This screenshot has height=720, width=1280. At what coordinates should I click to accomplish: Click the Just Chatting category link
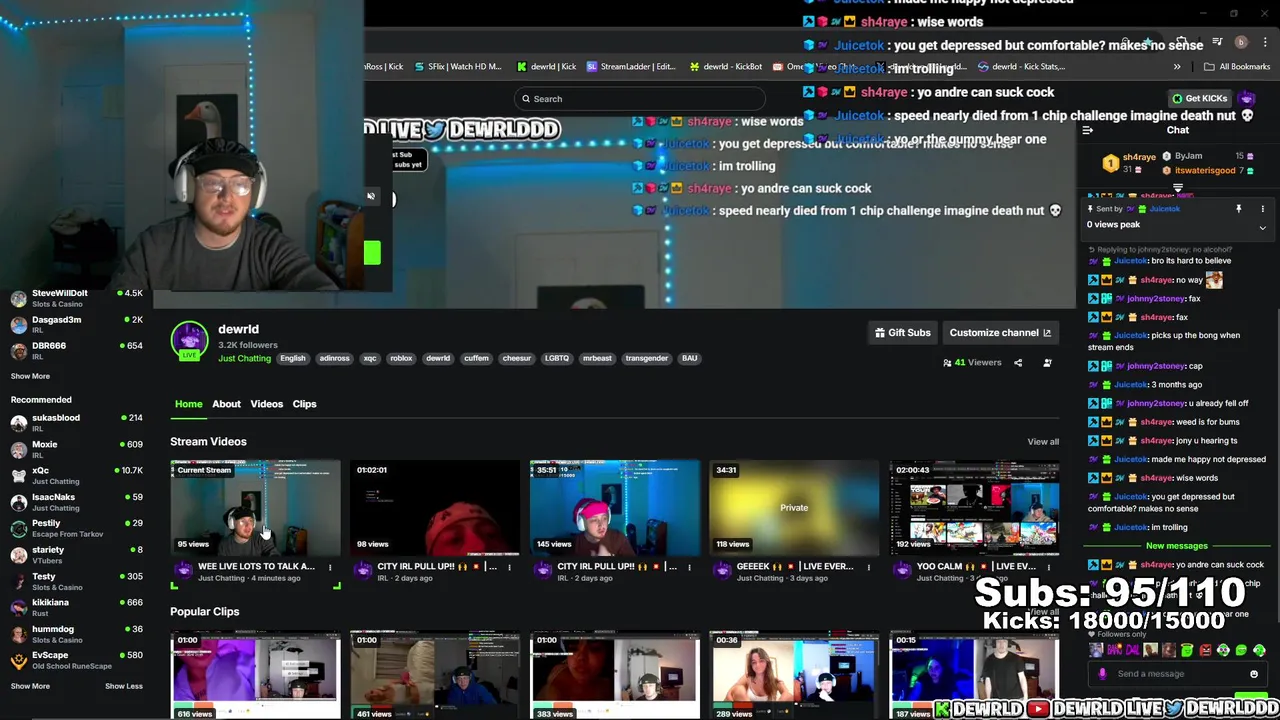244,359
